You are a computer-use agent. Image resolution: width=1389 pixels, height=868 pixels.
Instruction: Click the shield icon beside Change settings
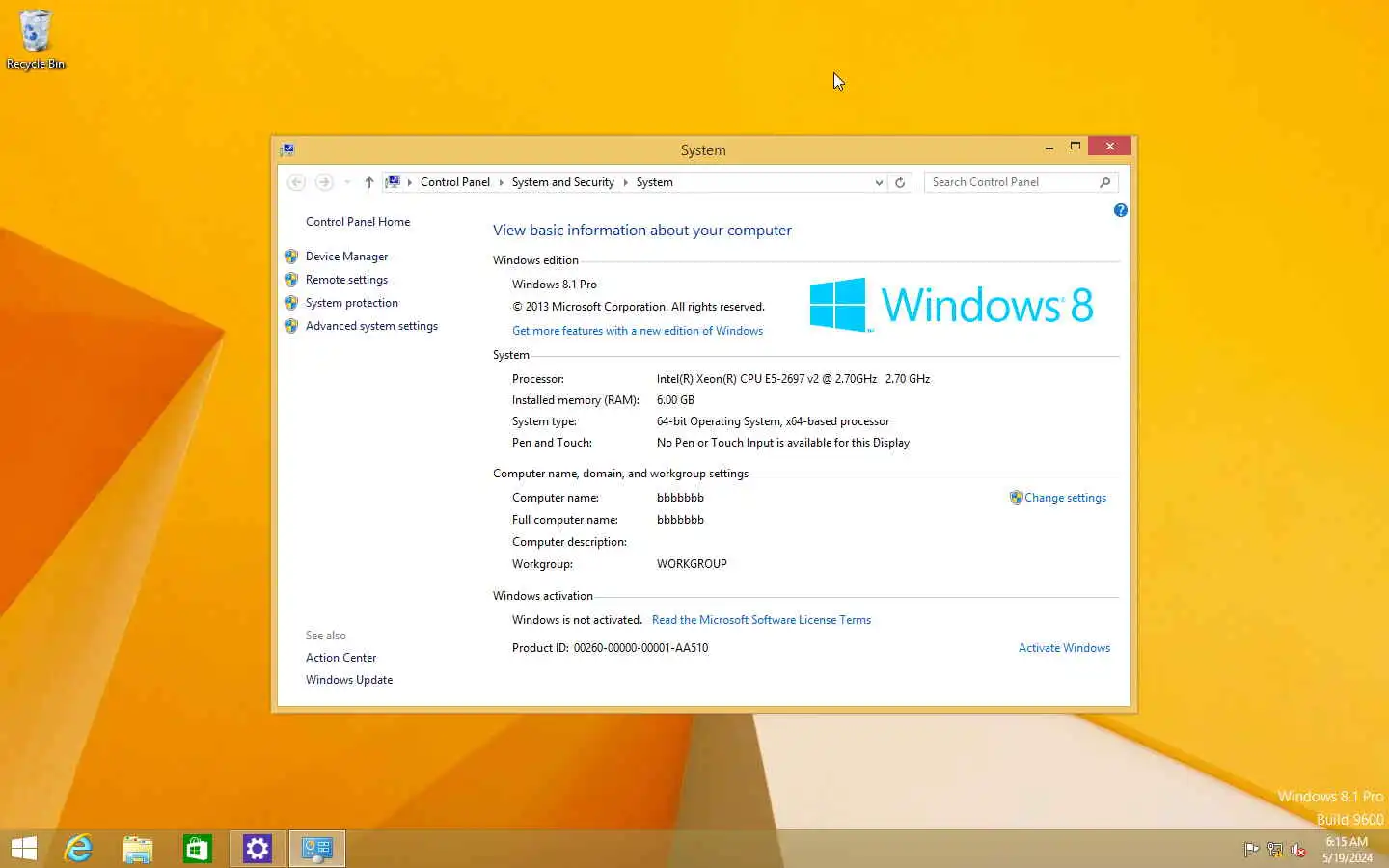coord(1016,498)
